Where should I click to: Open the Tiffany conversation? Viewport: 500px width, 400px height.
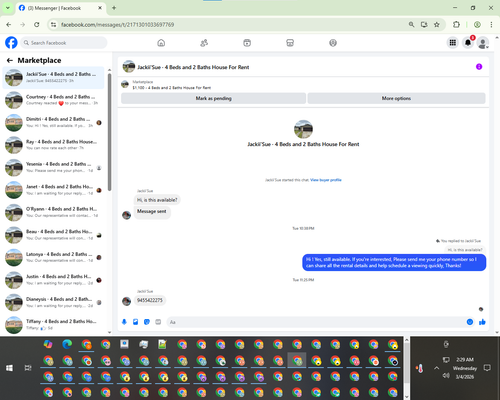point(53,325)
